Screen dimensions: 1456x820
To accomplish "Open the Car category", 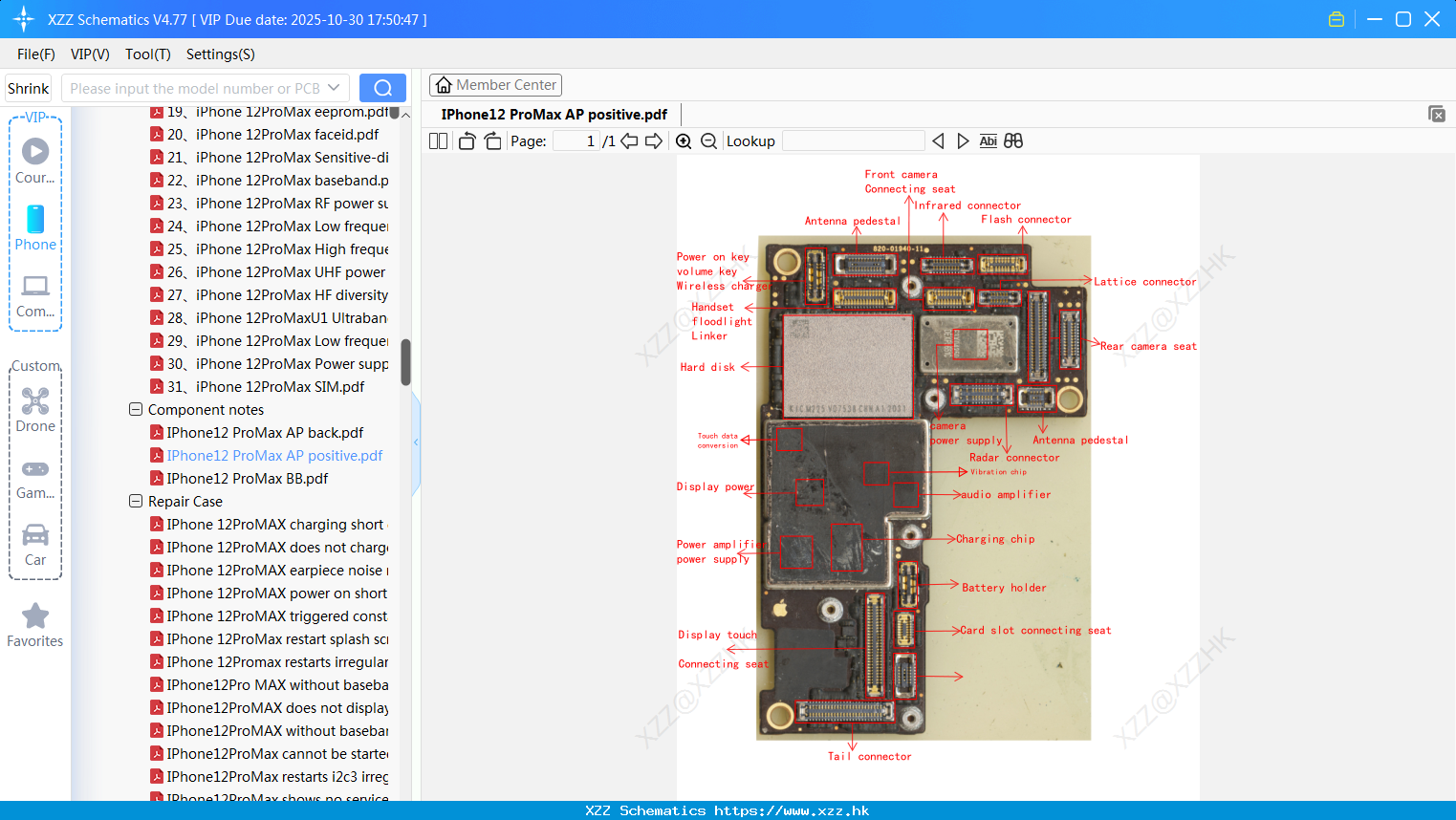I will click(35, 544).
